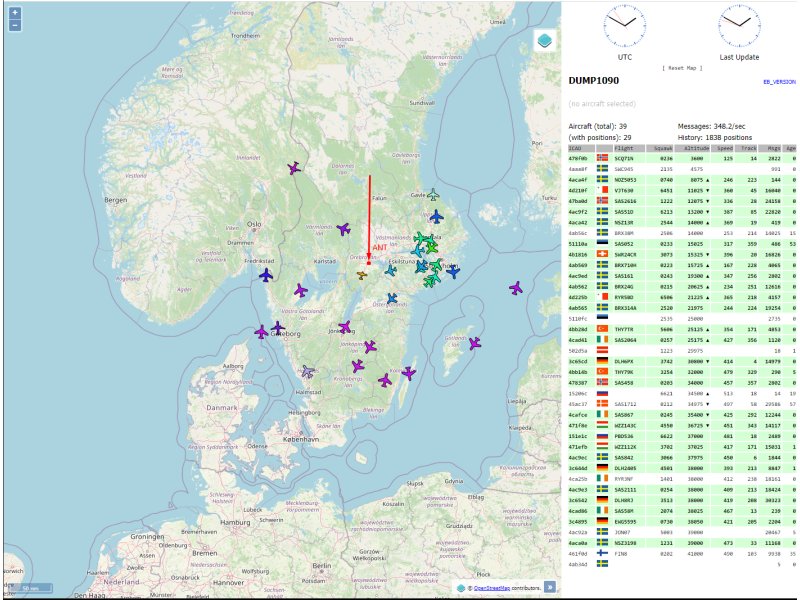Select the aircraft row with ICAO 5110fc
Image resolution: width=800 pixels, height=600 pixels.
pyautogui.click(x=682, y=318)
